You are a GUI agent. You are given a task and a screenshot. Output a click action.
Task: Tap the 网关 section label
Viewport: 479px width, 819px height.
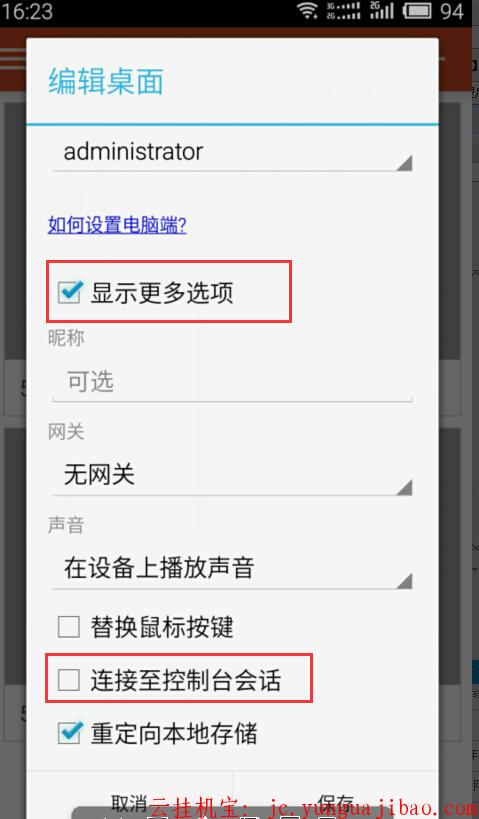pyautogui.click(x=66, y=432)
